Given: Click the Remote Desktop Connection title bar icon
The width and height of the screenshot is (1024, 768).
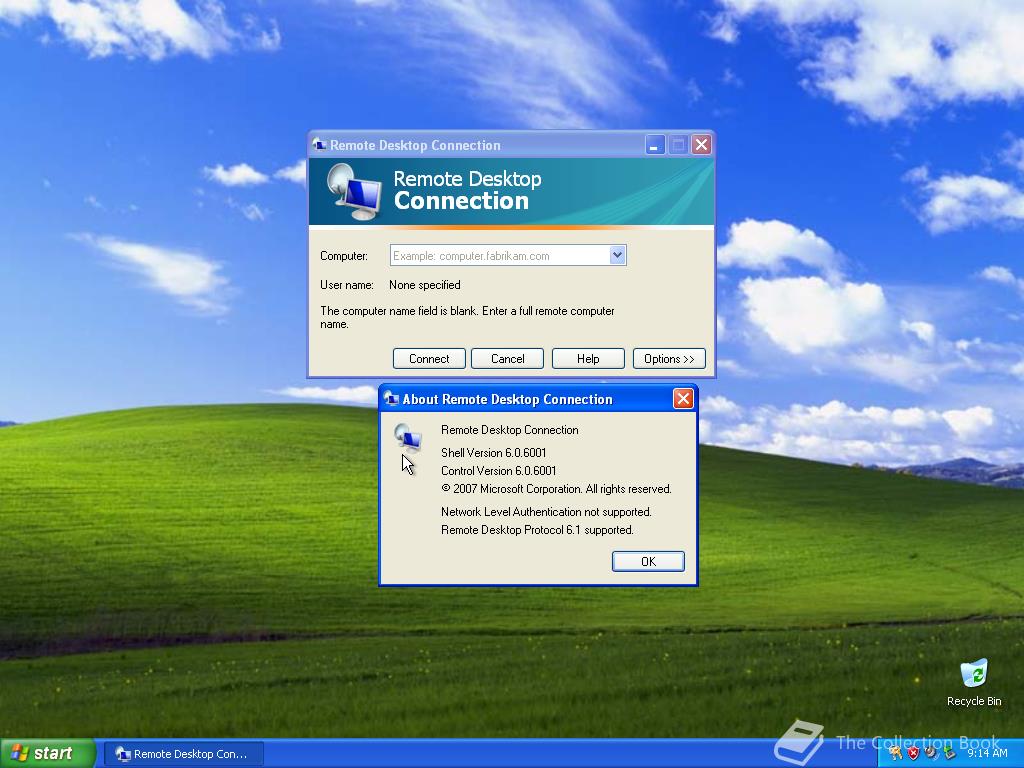Looking at the screenshot, I should [319, 144].
